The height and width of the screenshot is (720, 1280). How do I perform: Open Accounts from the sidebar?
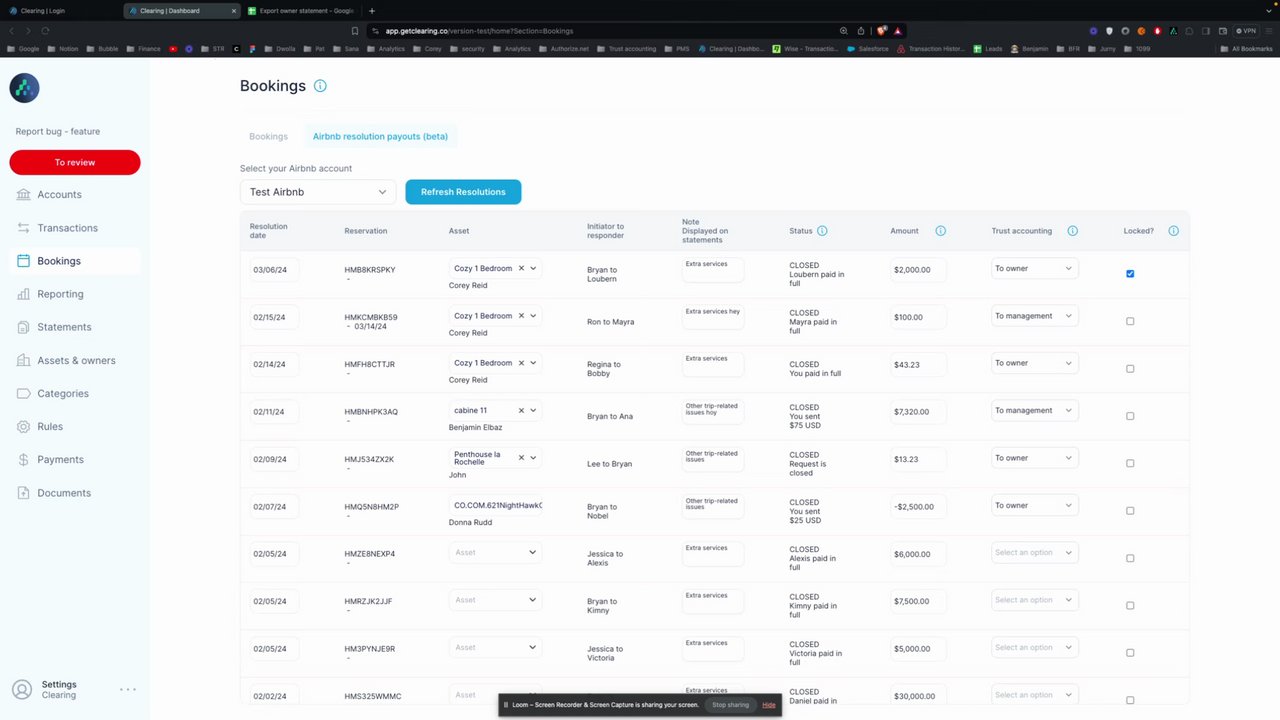tap(59, 195)
